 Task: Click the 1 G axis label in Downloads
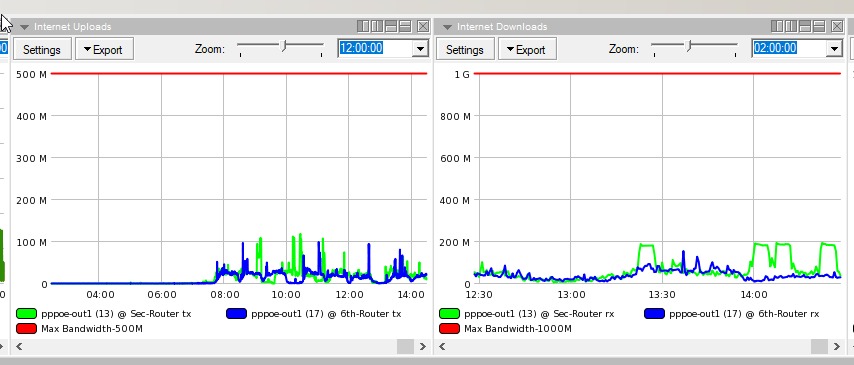pyautogui.click(x=462, y=74)
